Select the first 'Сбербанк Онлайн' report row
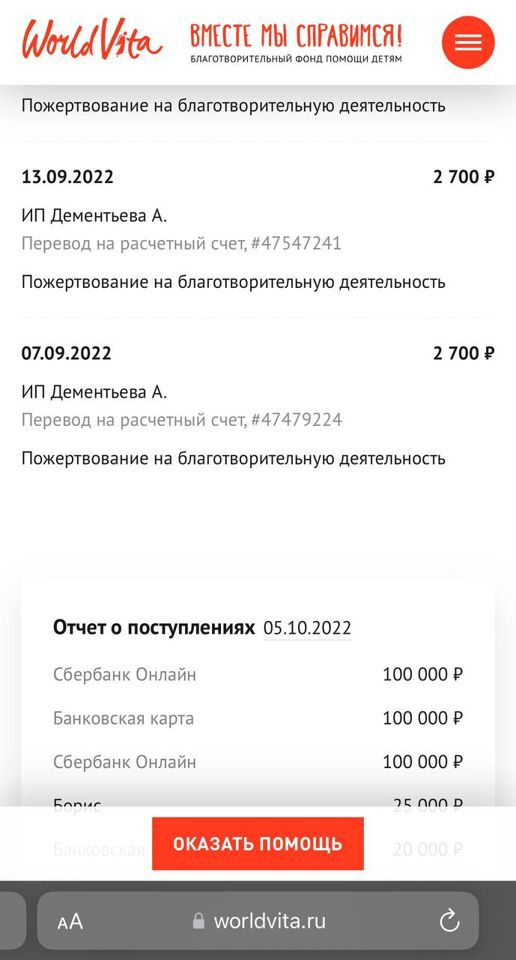This screenshot has width=516, height=960. pos(258,675)
